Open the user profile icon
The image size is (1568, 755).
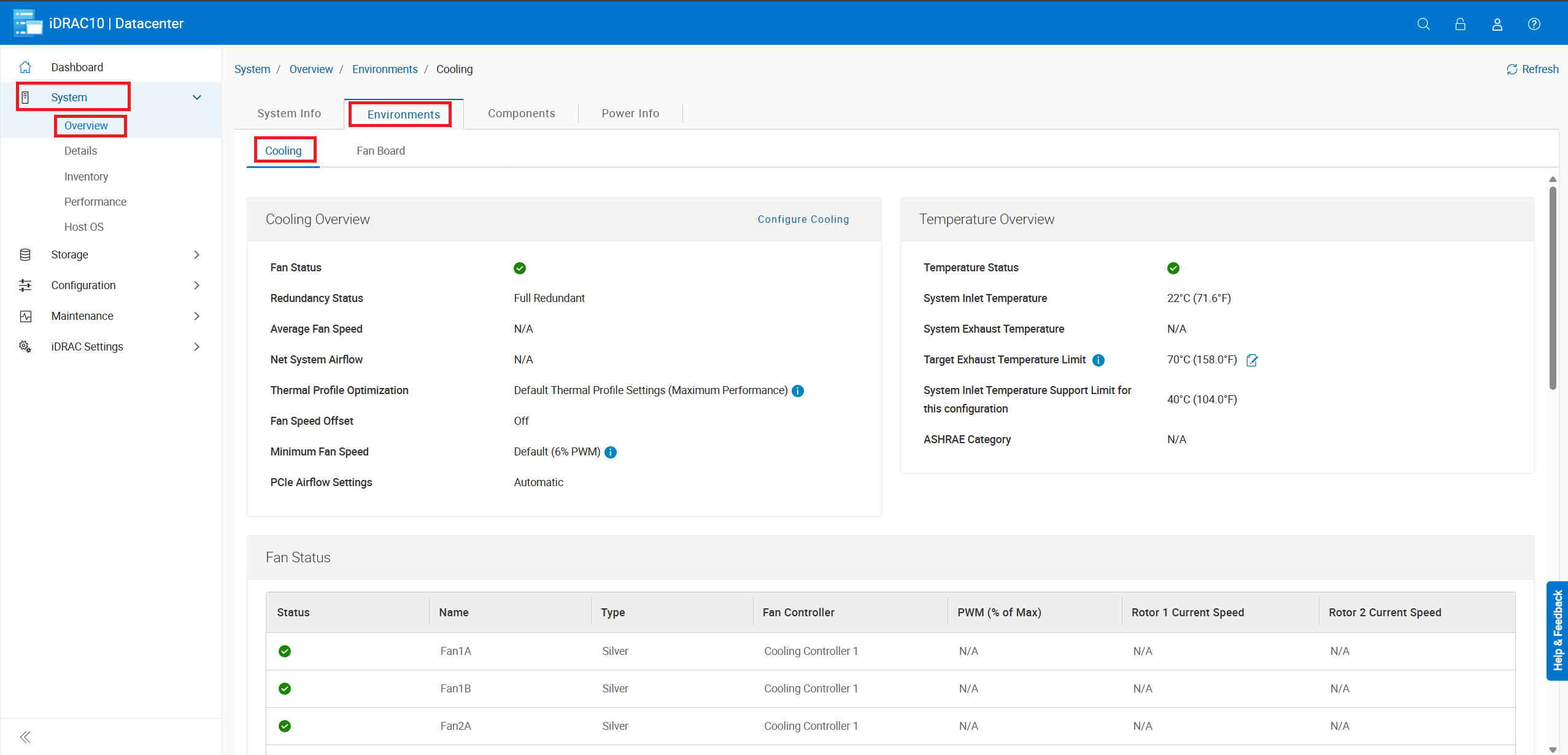pyautogui.click(x=1497, y=24)
